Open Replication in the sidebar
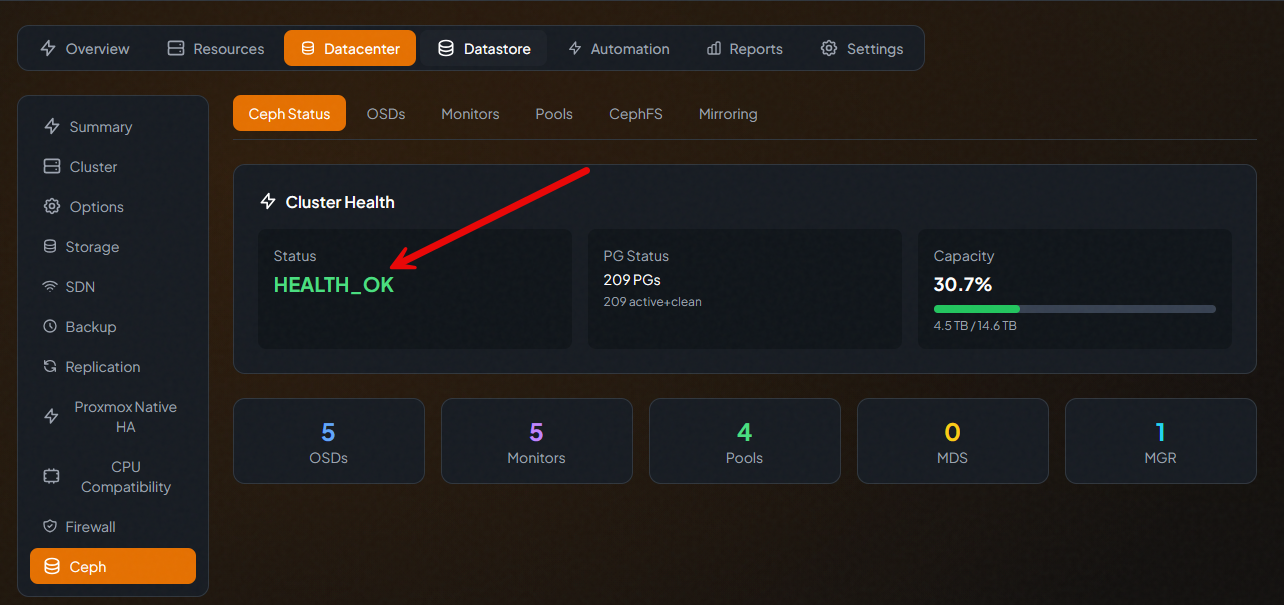Viewport: 1284px width, 605px height. (x=113, y=367)
